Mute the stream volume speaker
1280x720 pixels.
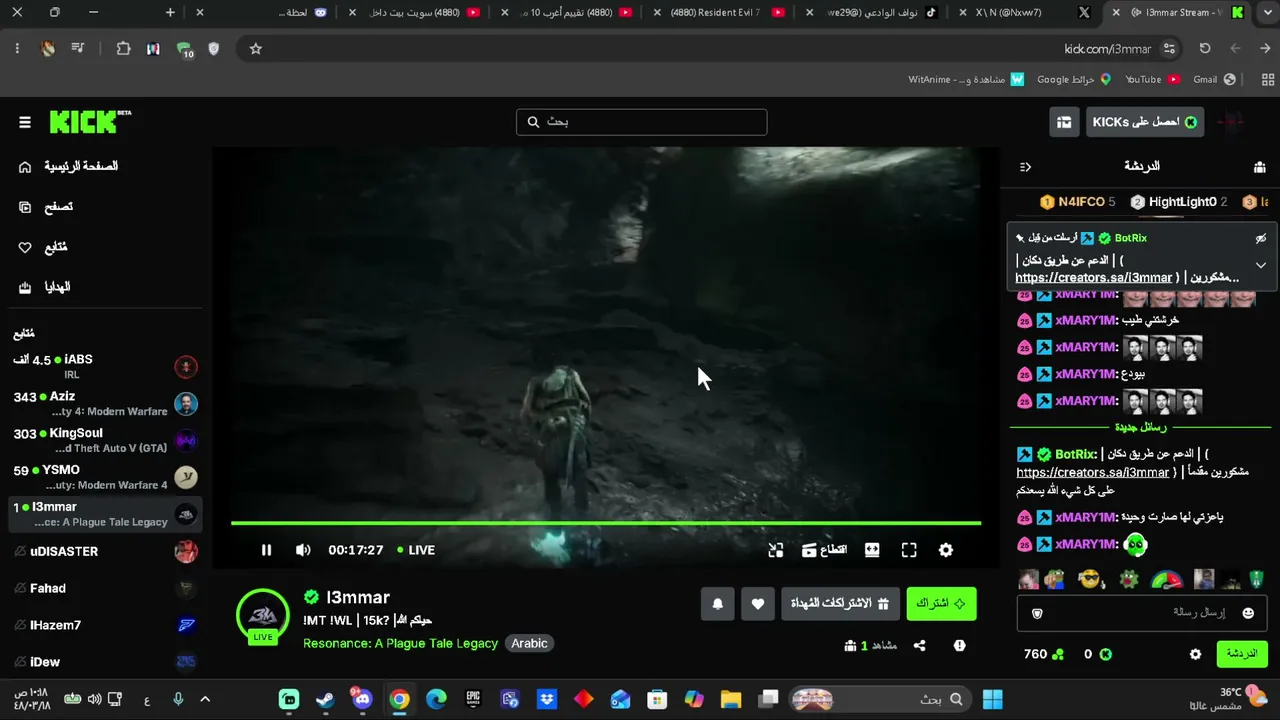pyautogui.click(x=303, y=550)
